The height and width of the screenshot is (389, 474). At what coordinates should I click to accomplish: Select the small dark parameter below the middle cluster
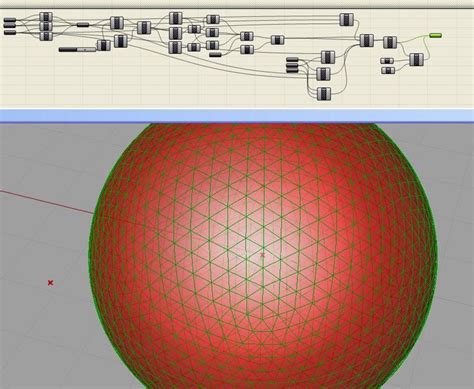(x=215, y=54)
